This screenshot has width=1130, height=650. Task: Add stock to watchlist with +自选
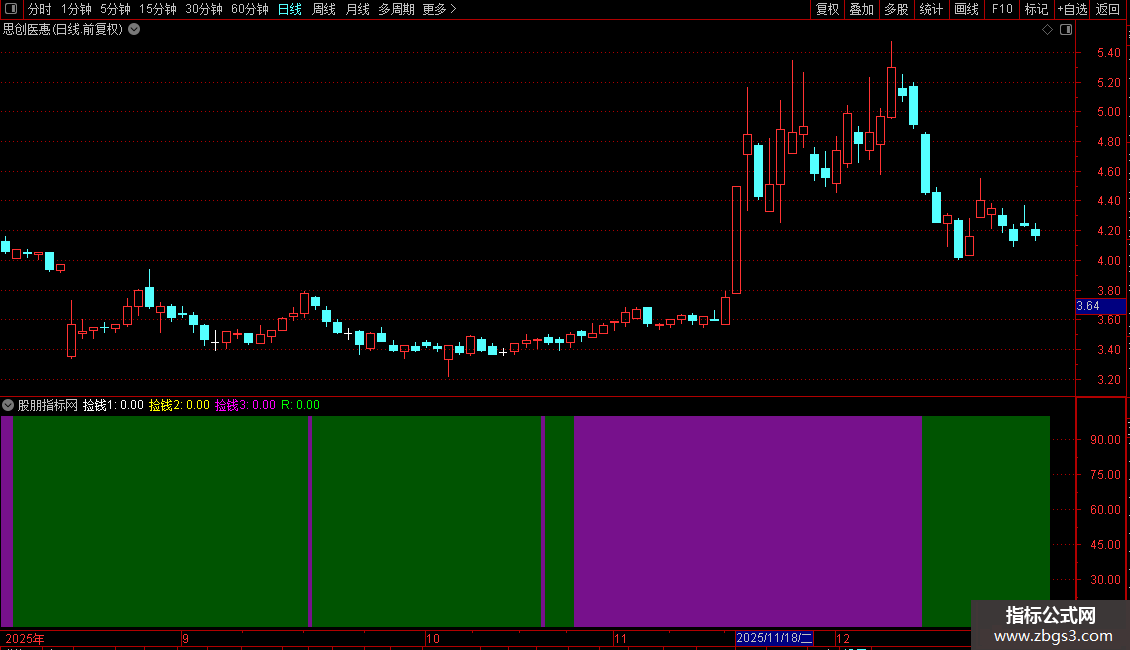[x=1072, y=9]
